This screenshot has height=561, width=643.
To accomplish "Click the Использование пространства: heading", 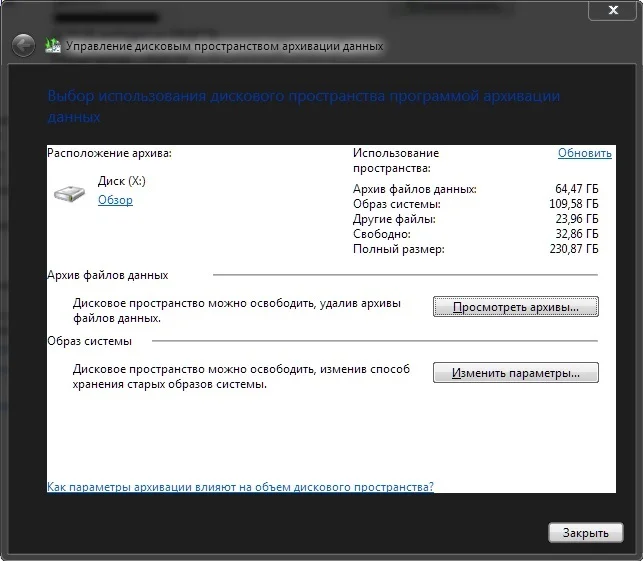I will [x=396, y=160].
